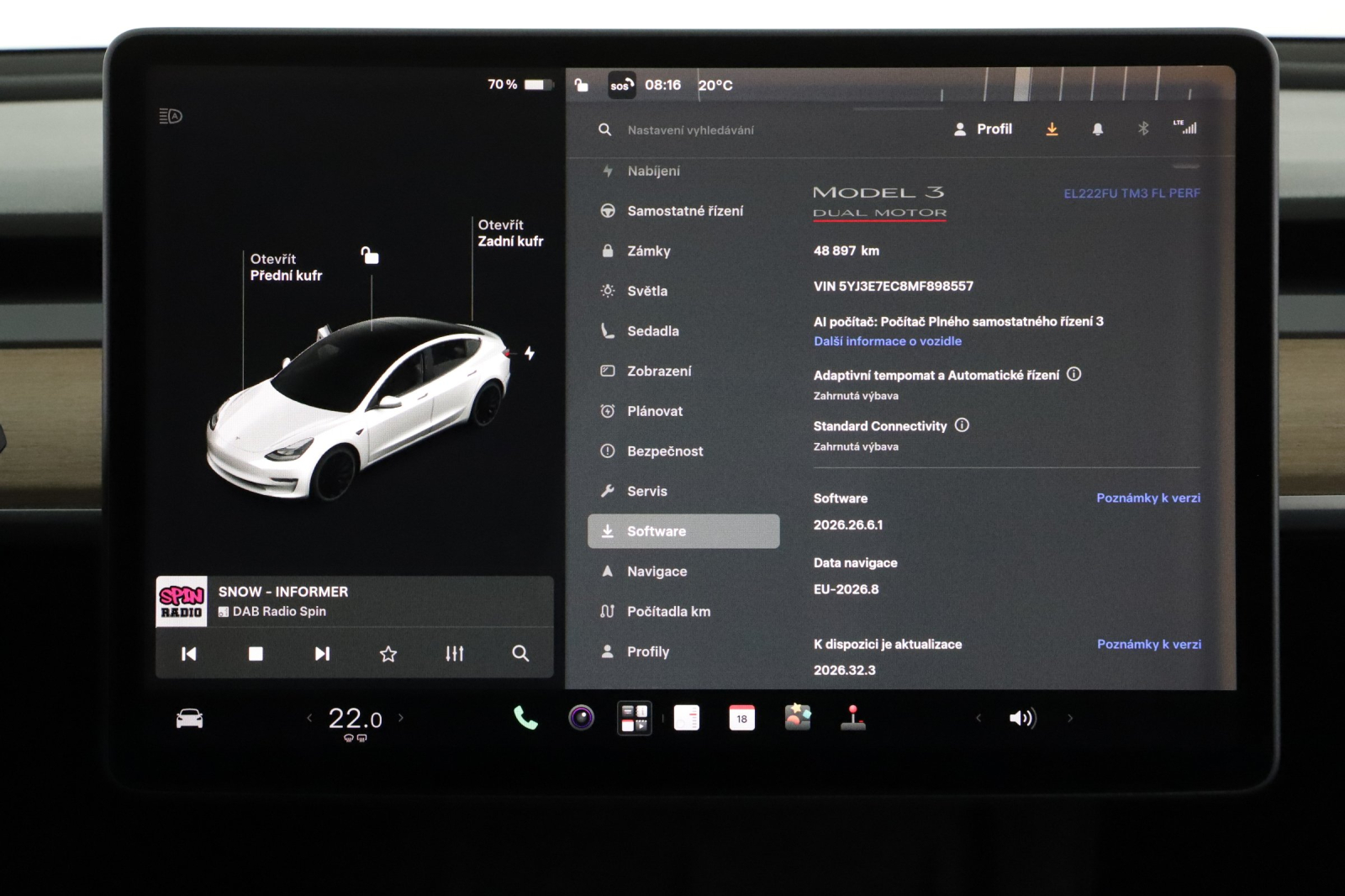Tap the 08:16 clock
Screen dimensions: 1345x896
662,85
